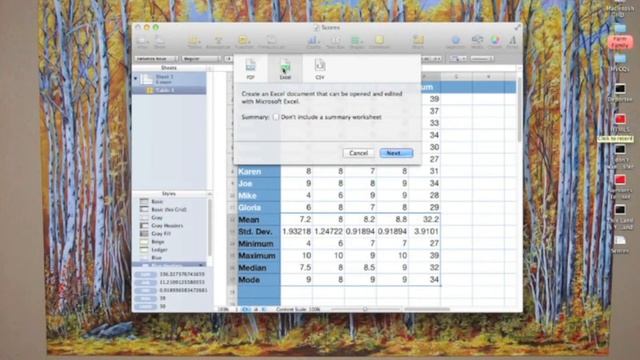Select Table 1 in Sheets pane
The height and width of the screenshot is (360, 640).
coord(169,90)
